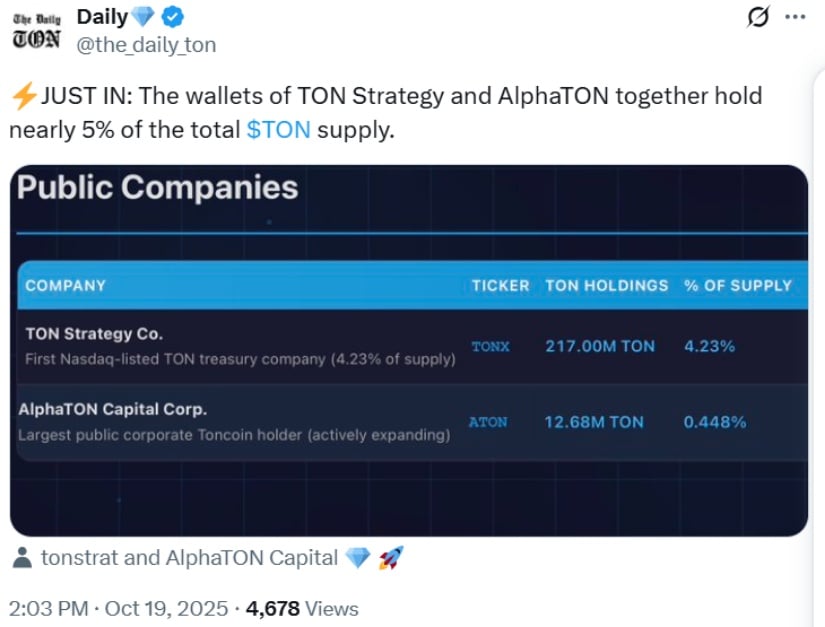Click the ATON ticker symbol
The image size is (825, 627).
pos(488,422)
